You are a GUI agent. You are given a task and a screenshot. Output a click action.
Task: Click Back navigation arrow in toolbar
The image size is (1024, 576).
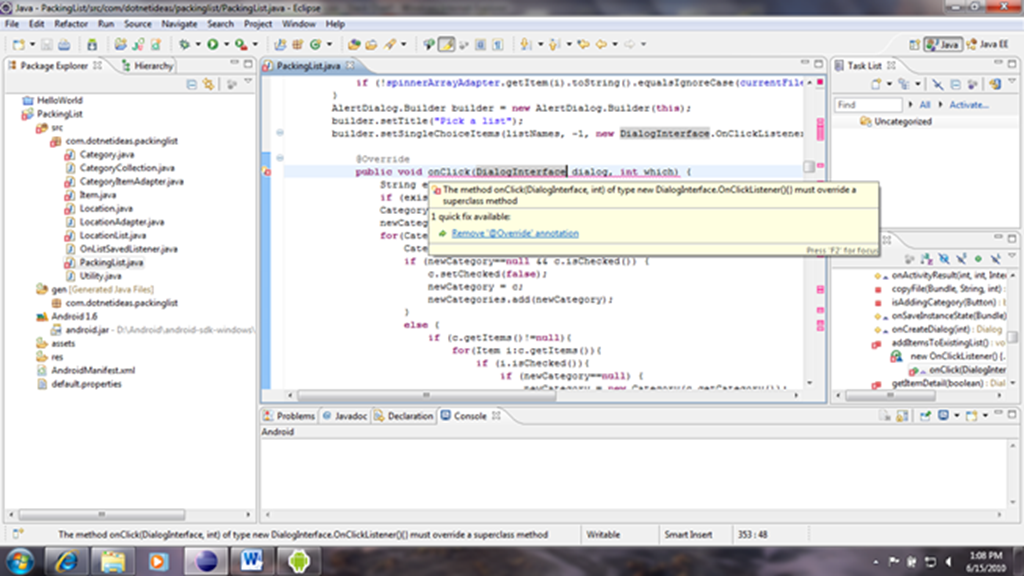(601, 44)
